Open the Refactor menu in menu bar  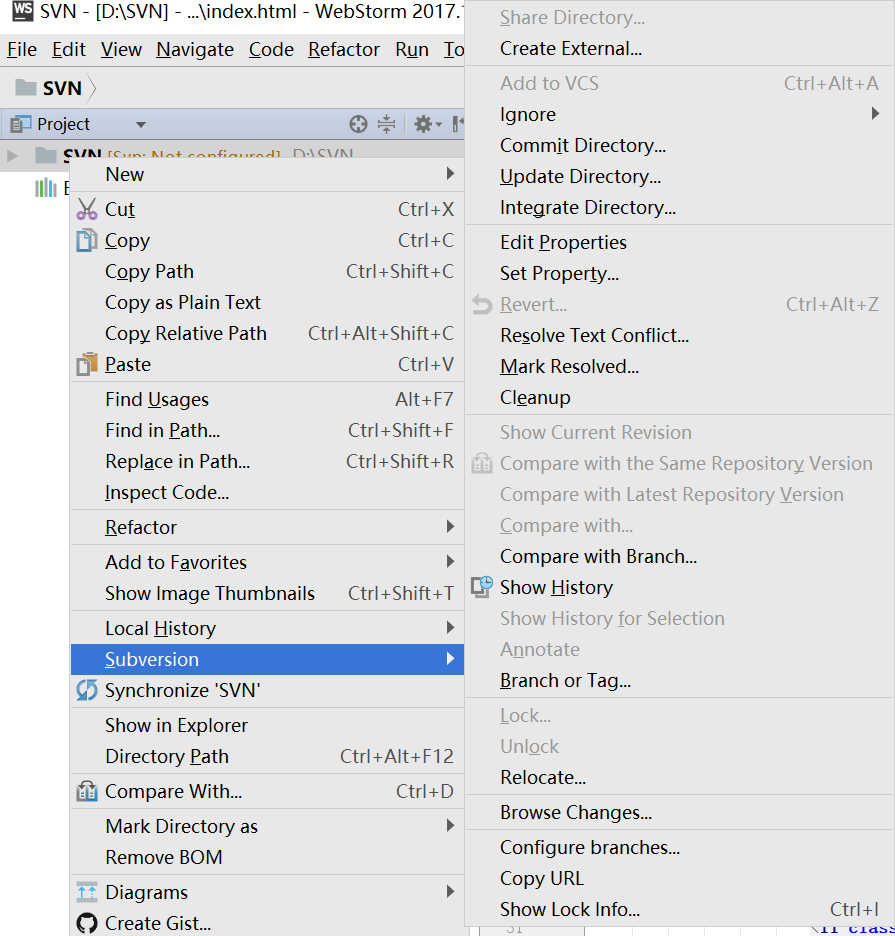click(344, 50)
